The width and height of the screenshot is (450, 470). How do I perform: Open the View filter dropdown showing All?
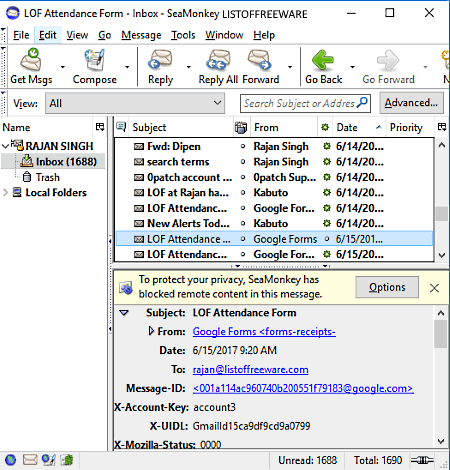coord(135,103)
